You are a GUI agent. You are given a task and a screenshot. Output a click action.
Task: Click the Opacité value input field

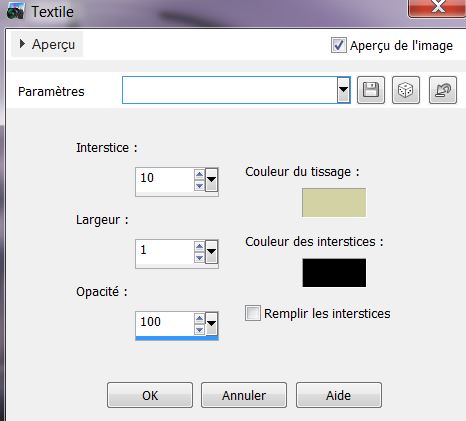[165, 323]
